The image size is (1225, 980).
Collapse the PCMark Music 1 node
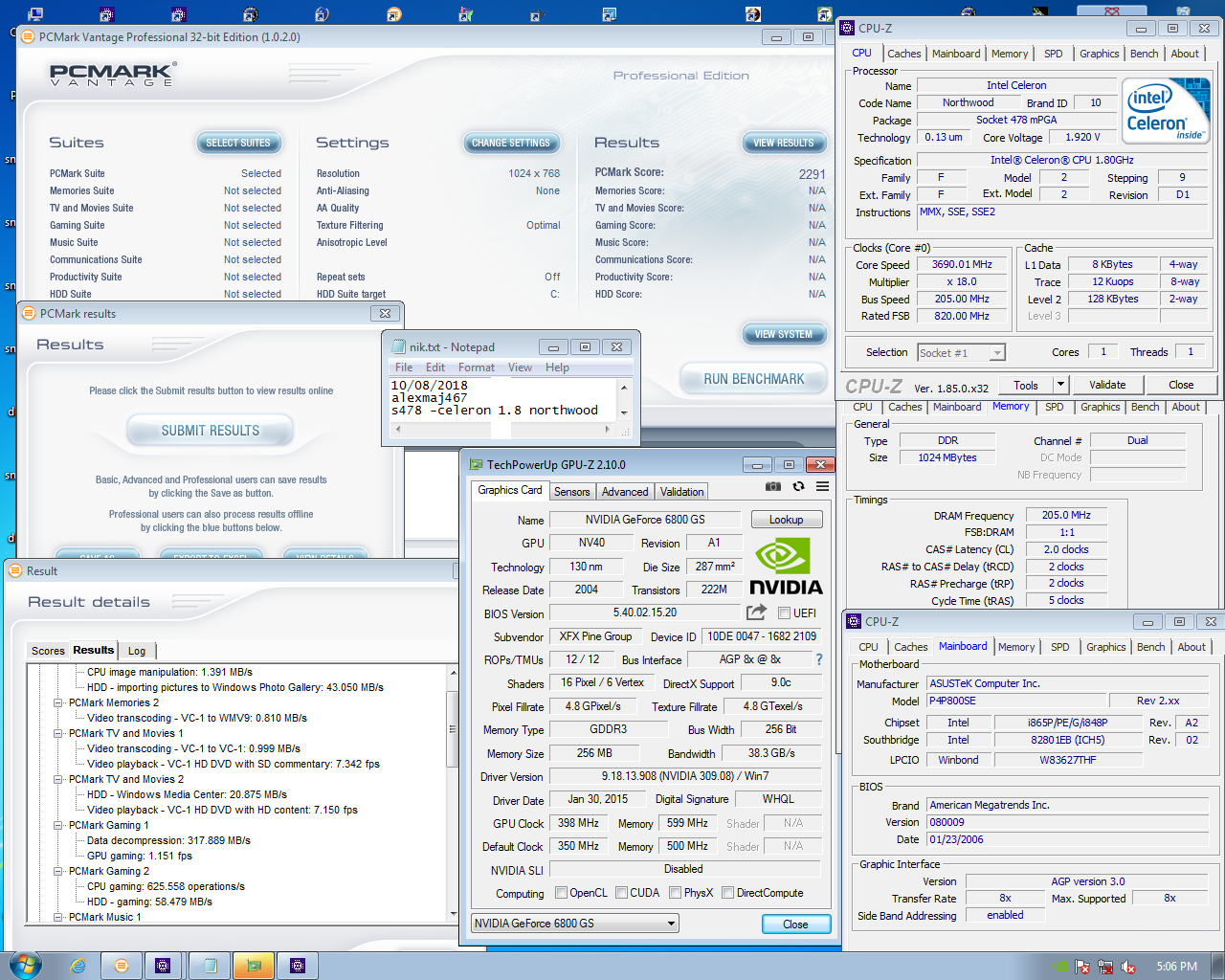click(59, 917)
